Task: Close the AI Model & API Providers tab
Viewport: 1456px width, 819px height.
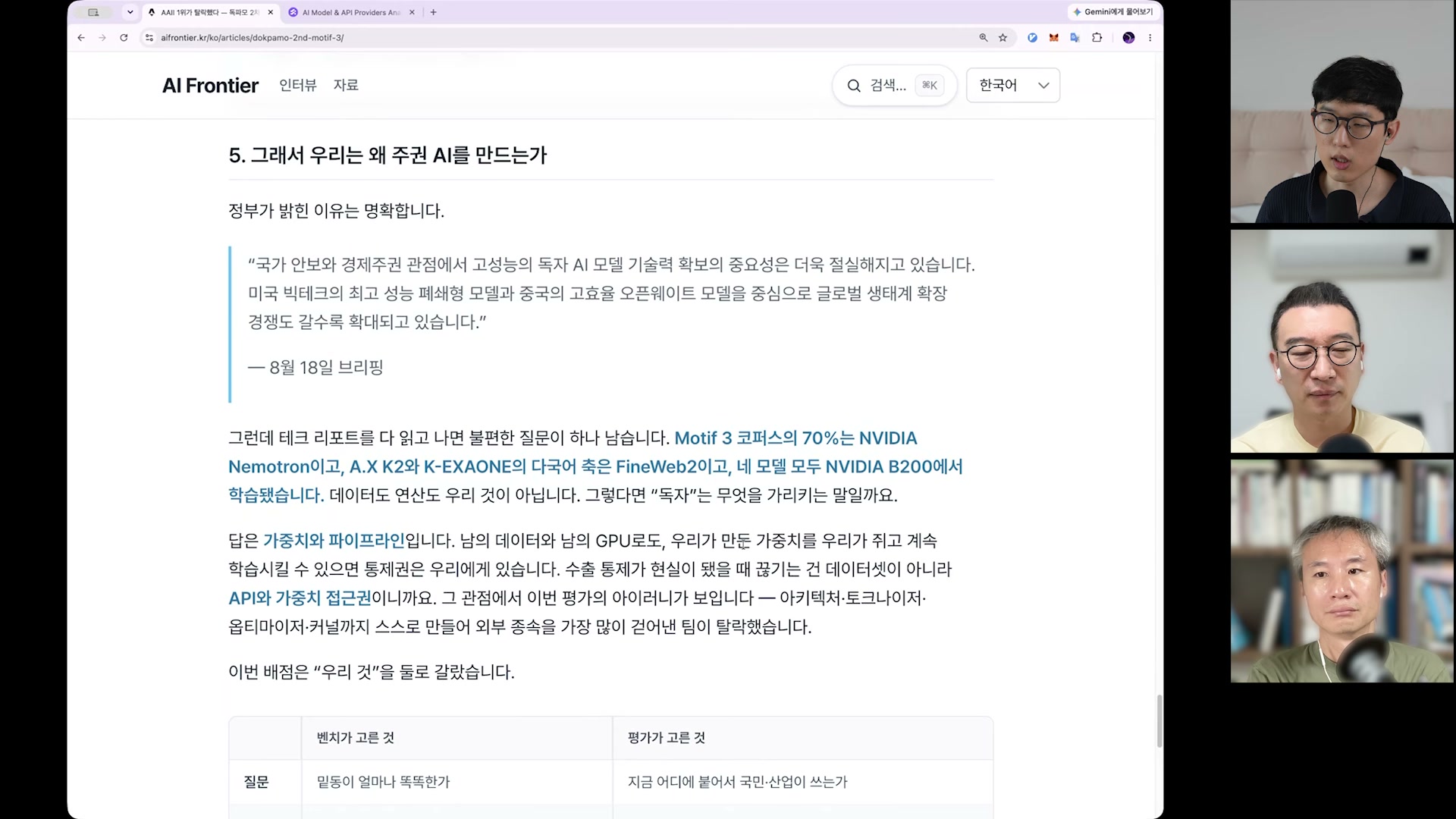Action: click(412, 12)
